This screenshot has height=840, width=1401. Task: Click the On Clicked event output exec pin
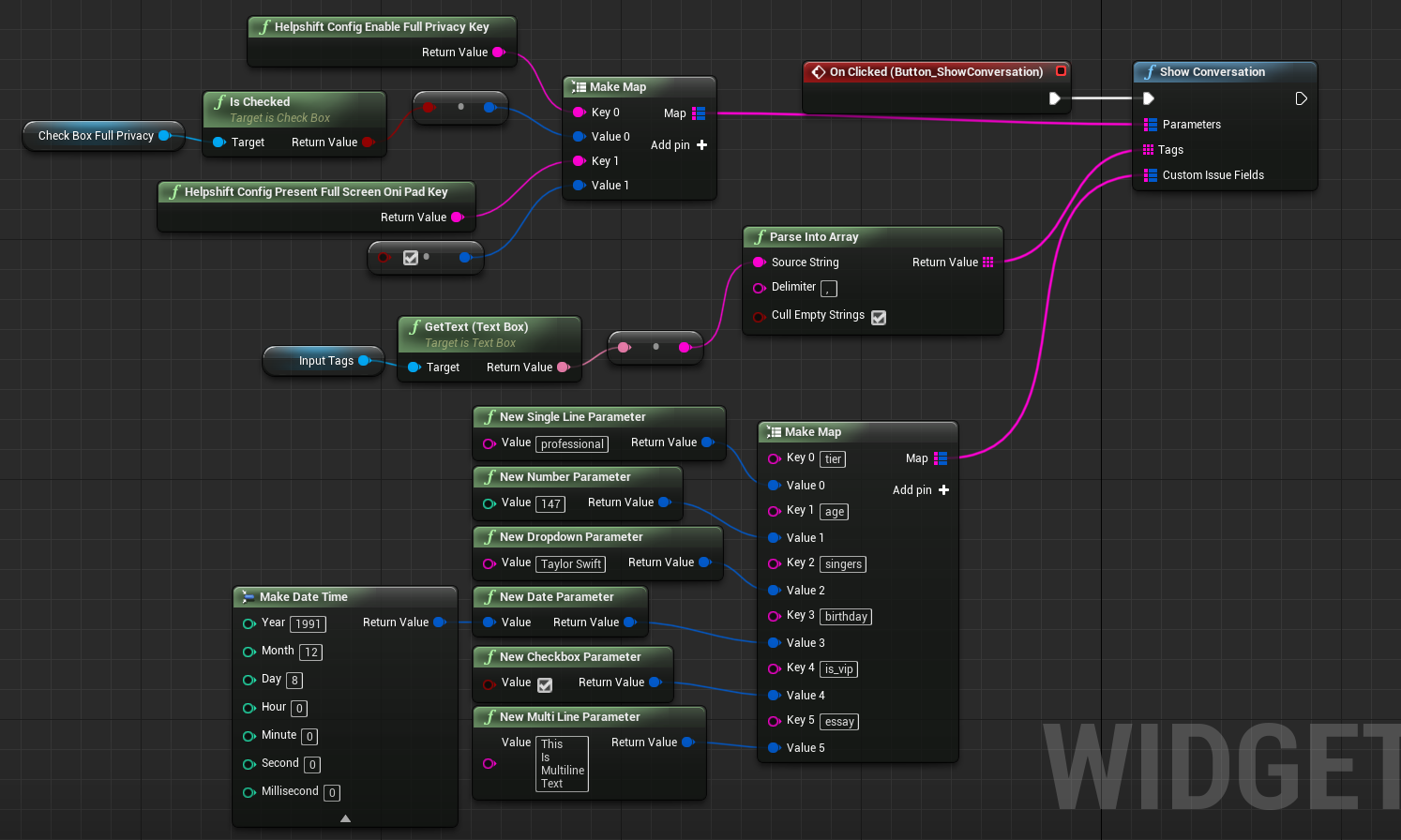1054,98
